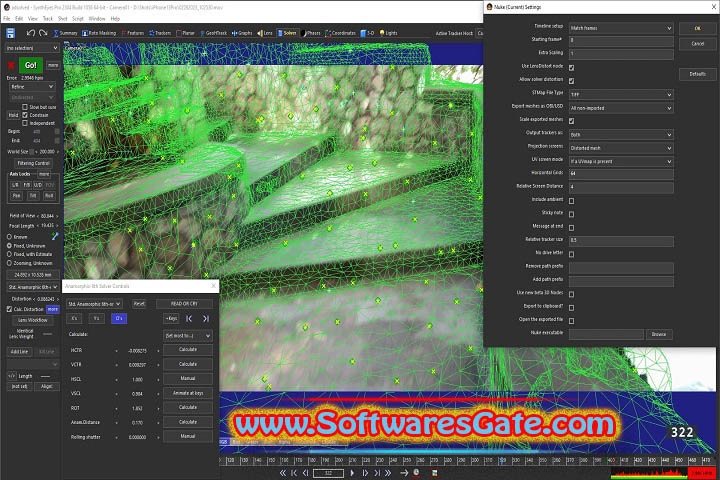This screenshot has height=480, width=720.
Task: Click the green Go! button
Action: coord(31,65)
